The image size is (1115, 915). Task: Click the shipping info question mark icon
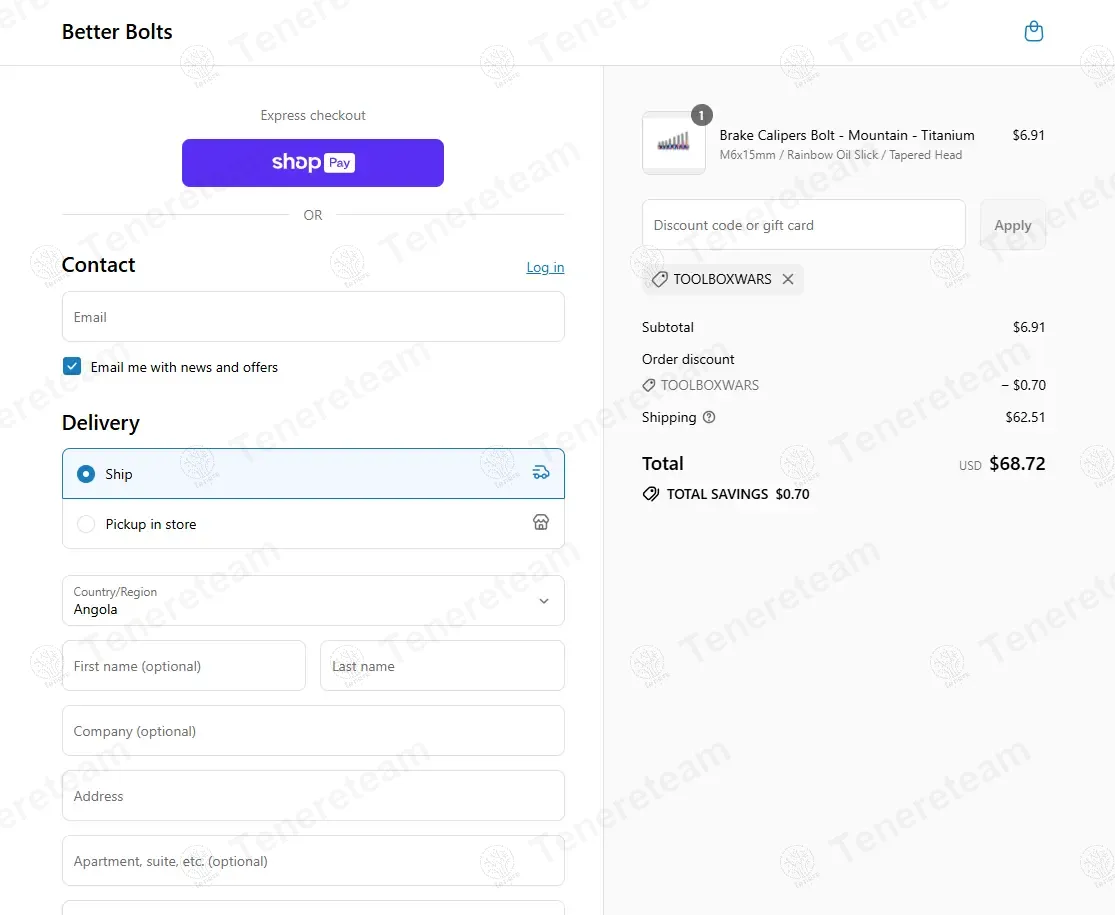click(x=709, y=417)
